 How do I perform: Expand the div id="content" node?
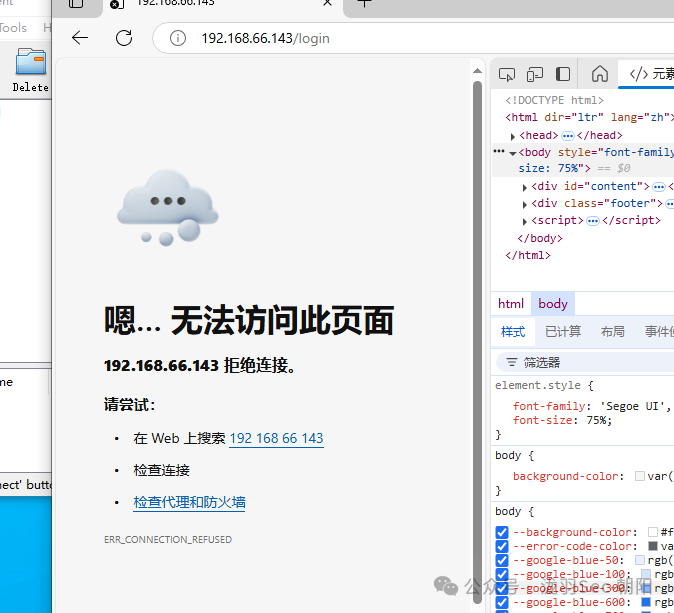tap(524, 187)
